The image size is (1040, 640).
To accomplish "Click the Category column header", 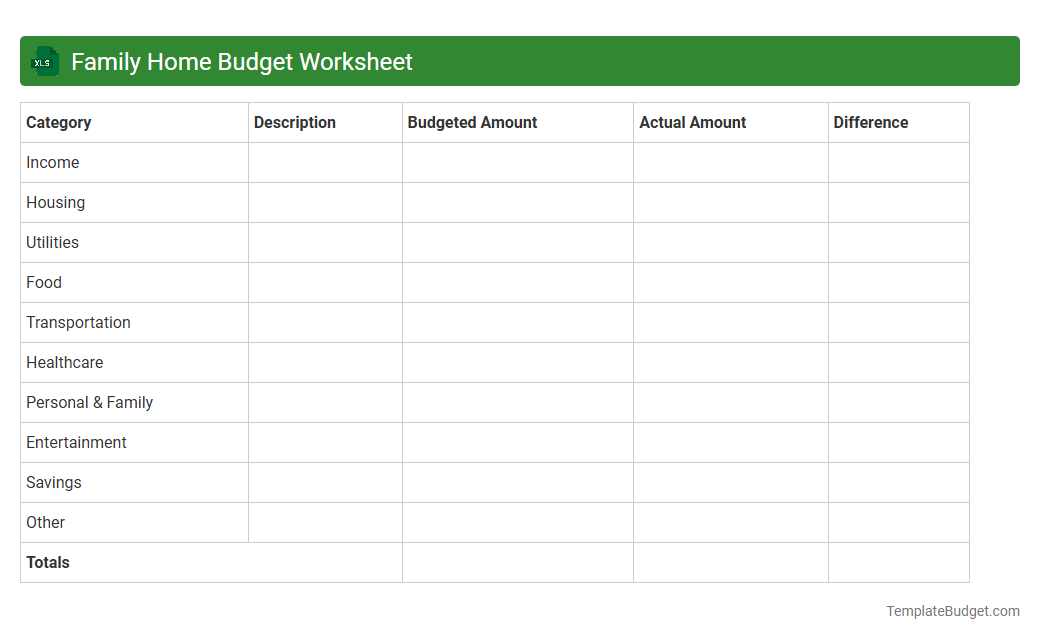I will click(x=59, y=122).
